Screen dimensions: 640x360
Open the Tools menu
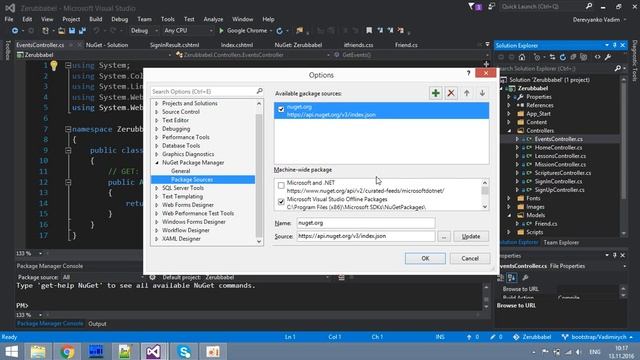167,19
